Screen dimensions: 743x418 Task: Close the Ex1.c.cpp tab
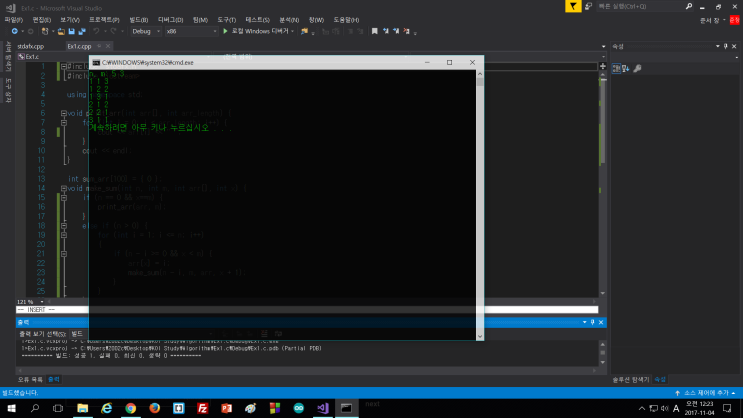(108, 46)
